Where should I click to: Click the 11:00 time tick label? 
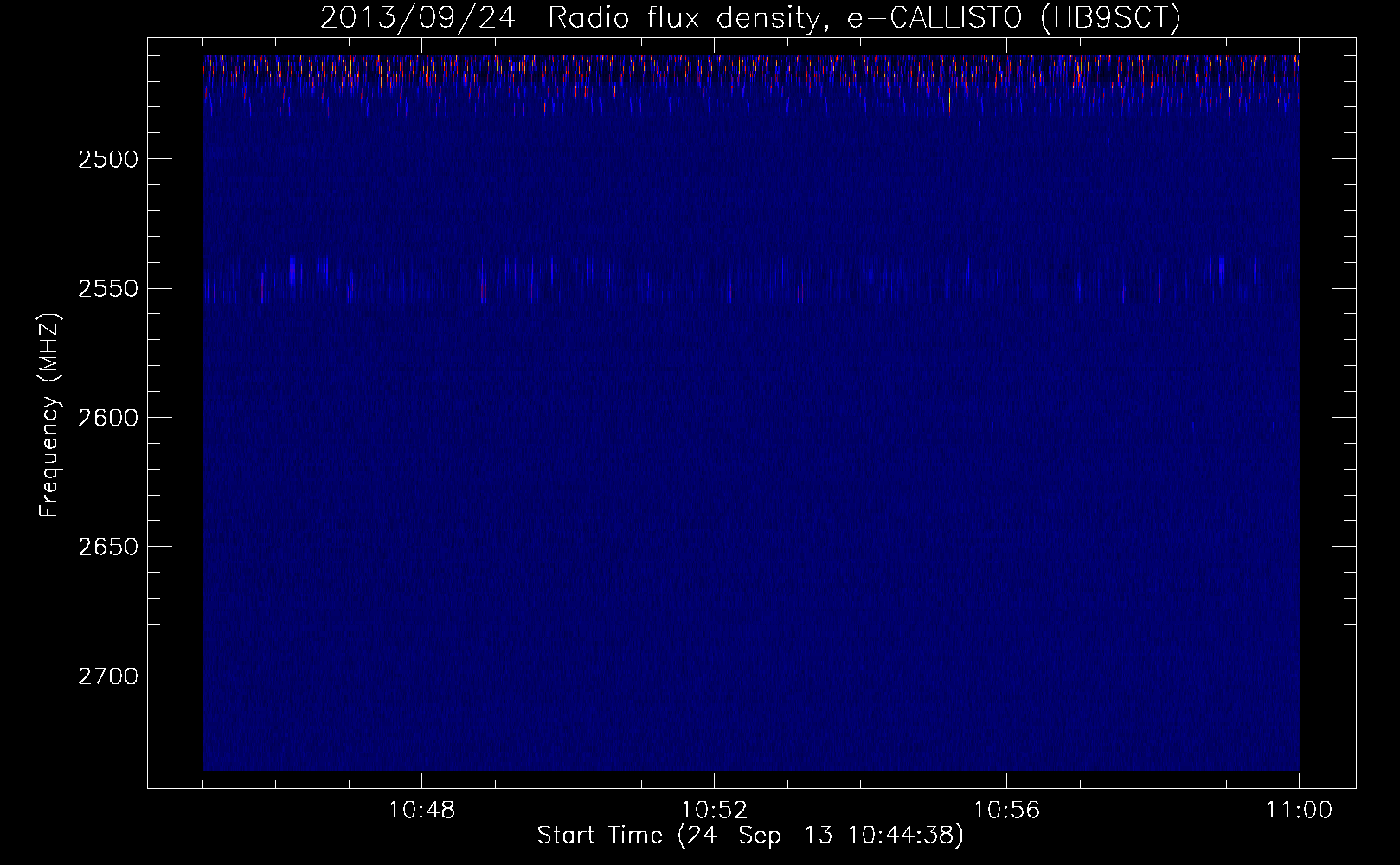(1299, 811)
